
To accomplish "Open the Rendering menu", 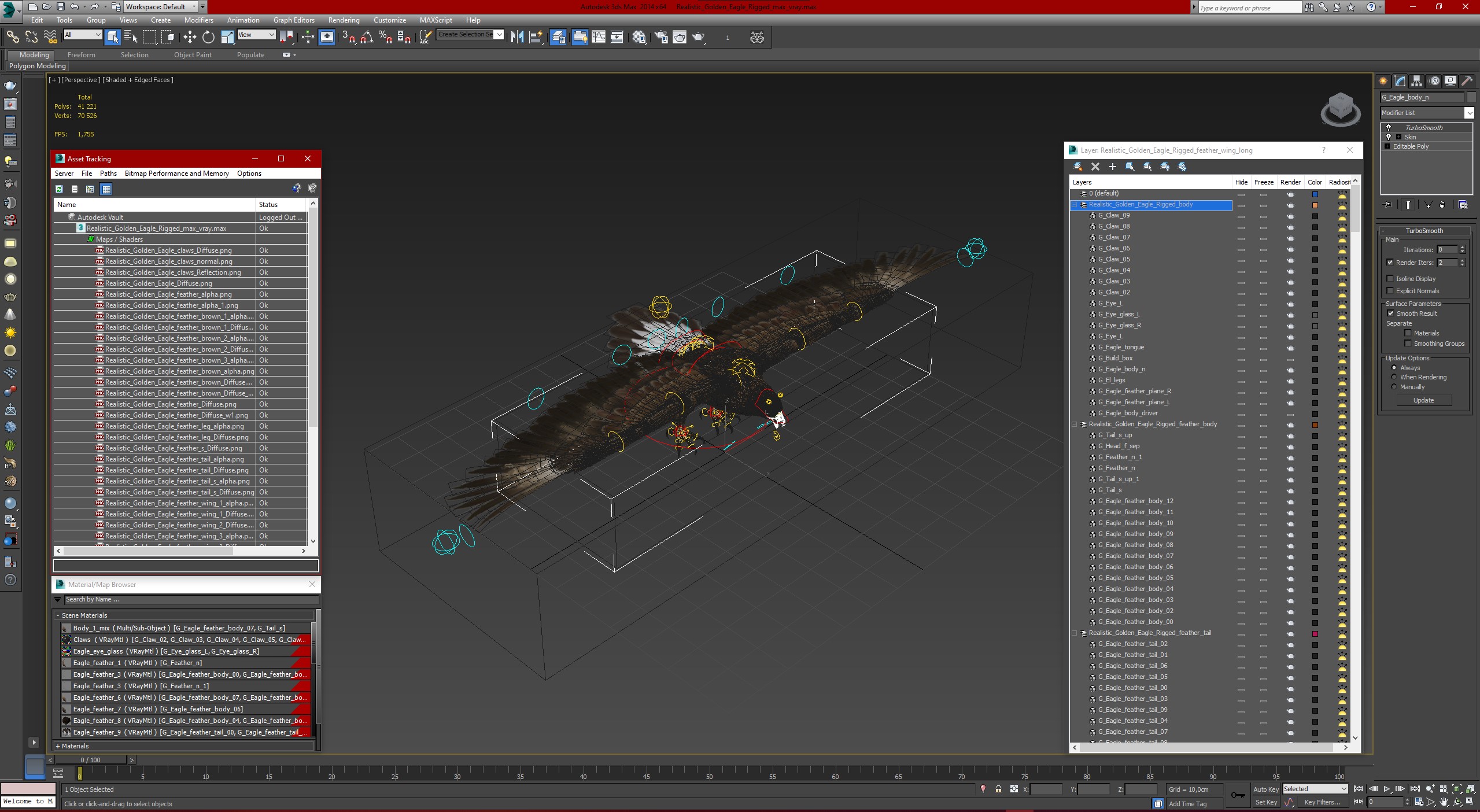I will pos(344,20).
